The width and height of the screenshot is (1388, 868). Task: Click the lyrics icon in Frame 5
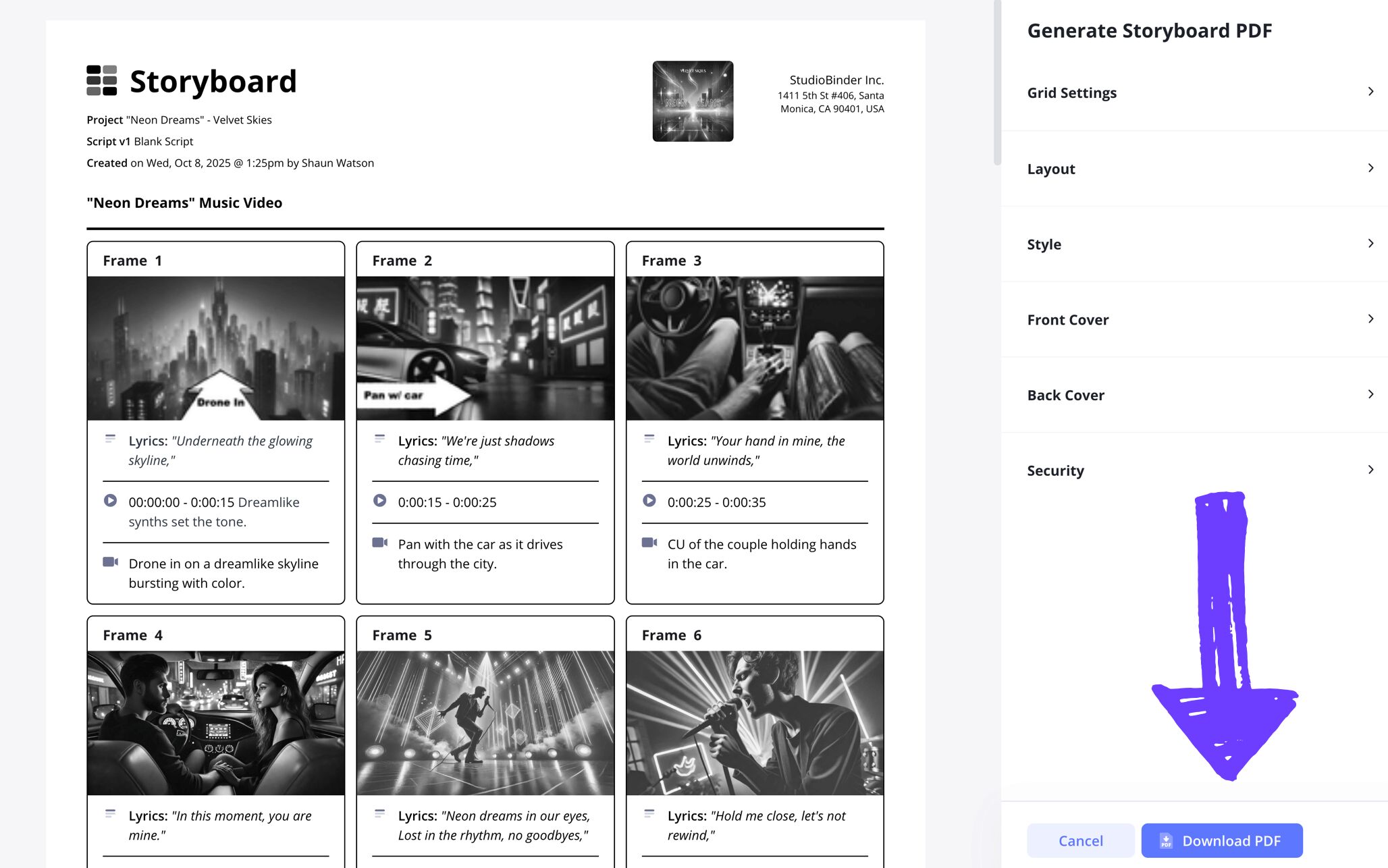379,814
